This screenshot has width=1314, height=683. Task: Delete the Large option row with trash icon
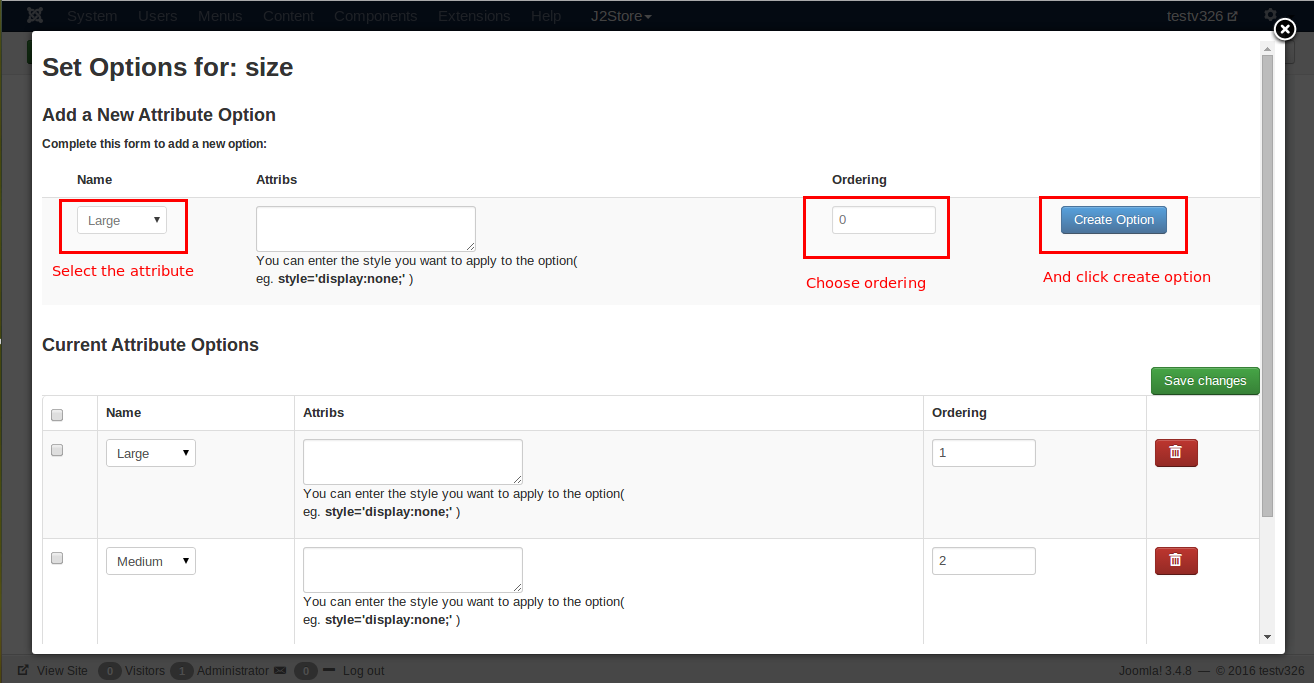1176,453
